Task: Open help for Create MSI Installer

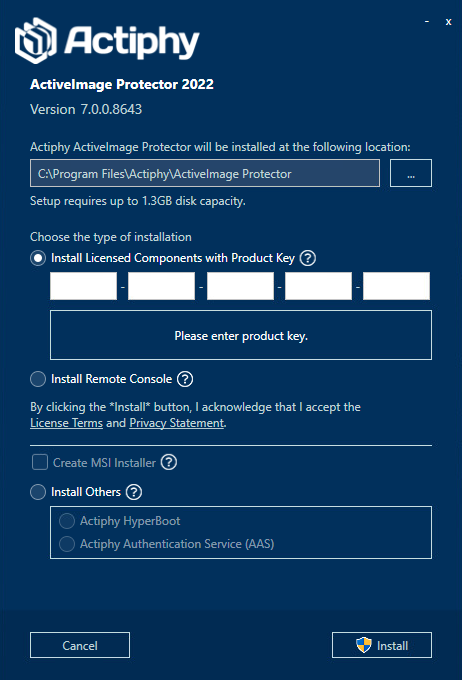Action: point(169,462)
